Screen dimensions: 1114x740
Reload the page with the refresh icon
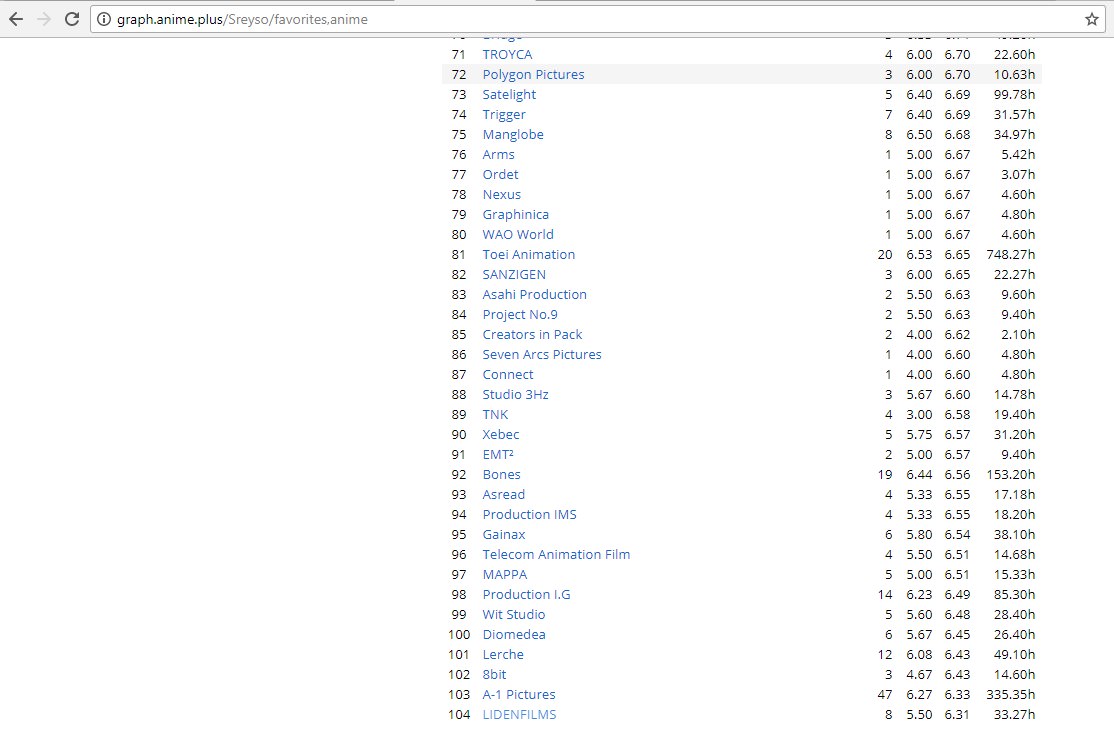(x=72, y=19)
